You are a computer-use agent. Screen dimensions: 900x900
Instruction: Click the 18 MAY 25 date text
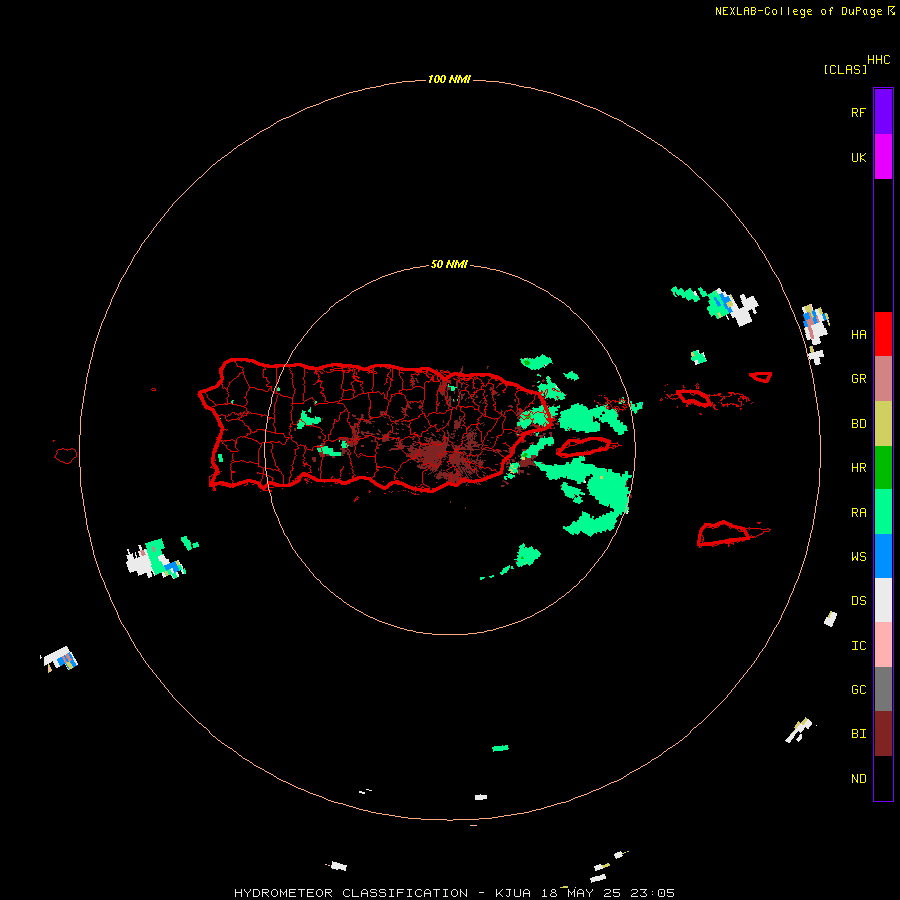[581, 893]
